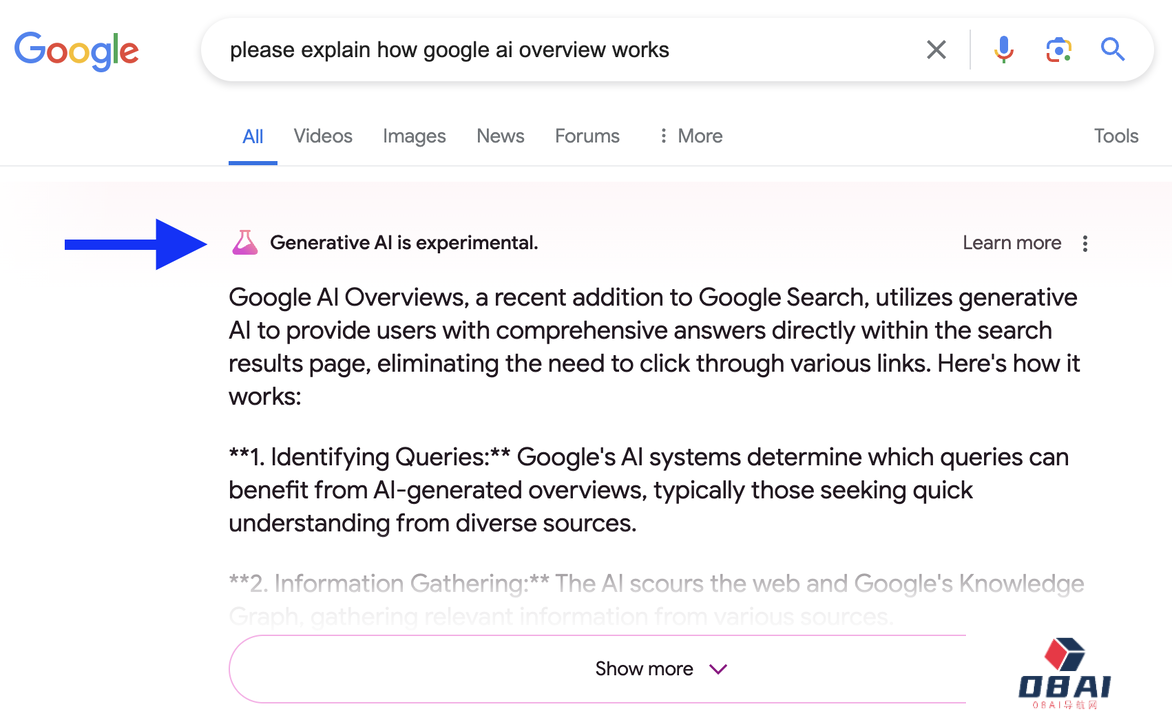Open three-dot menu next to Learn more
The height and width of the screenshot is (720, 1172).
pos(1085,243)
